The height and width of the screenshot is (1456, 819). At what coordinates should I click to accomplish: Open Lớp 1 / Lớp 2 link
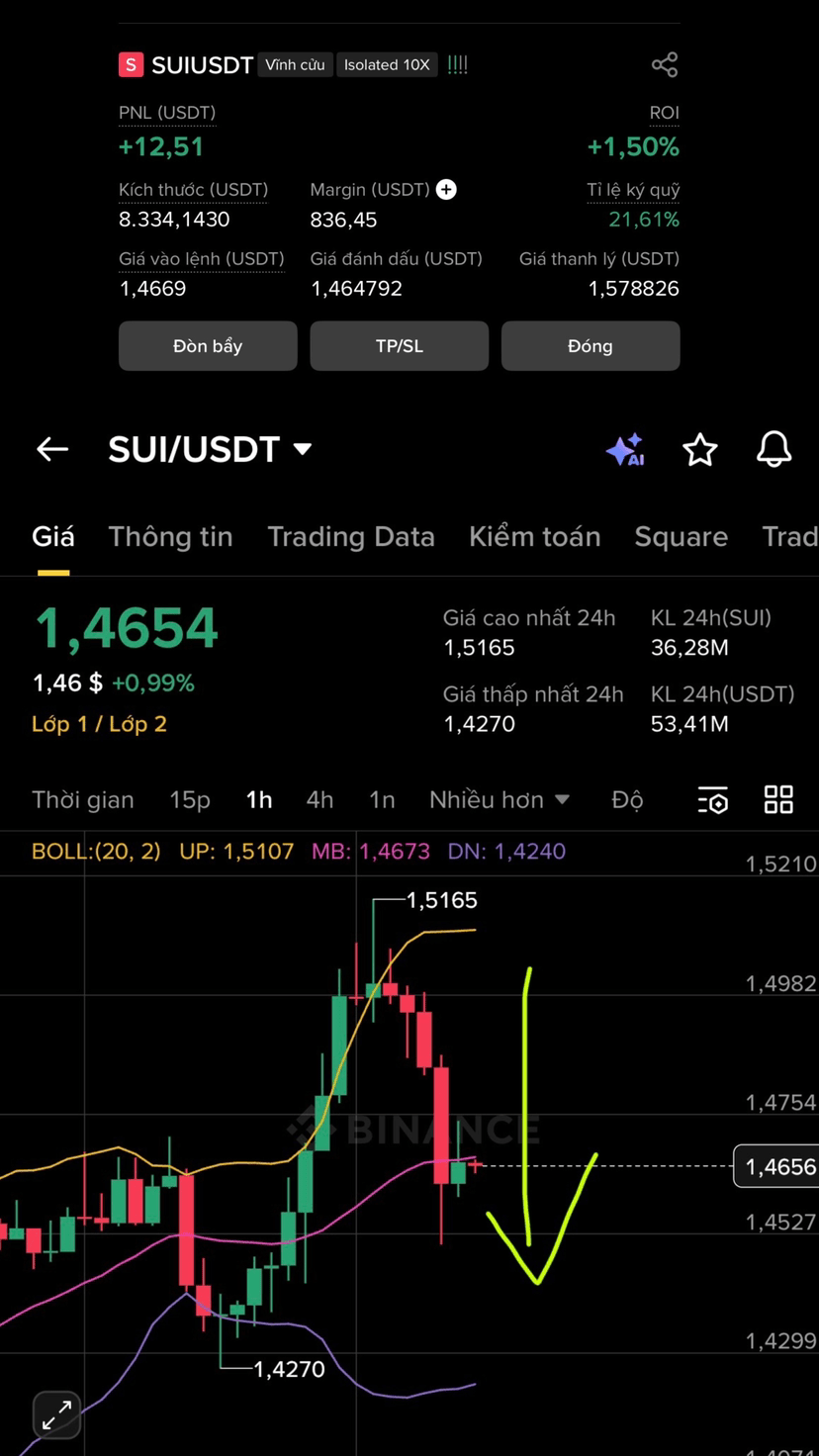pyautogui.click(x=99, y=724)
